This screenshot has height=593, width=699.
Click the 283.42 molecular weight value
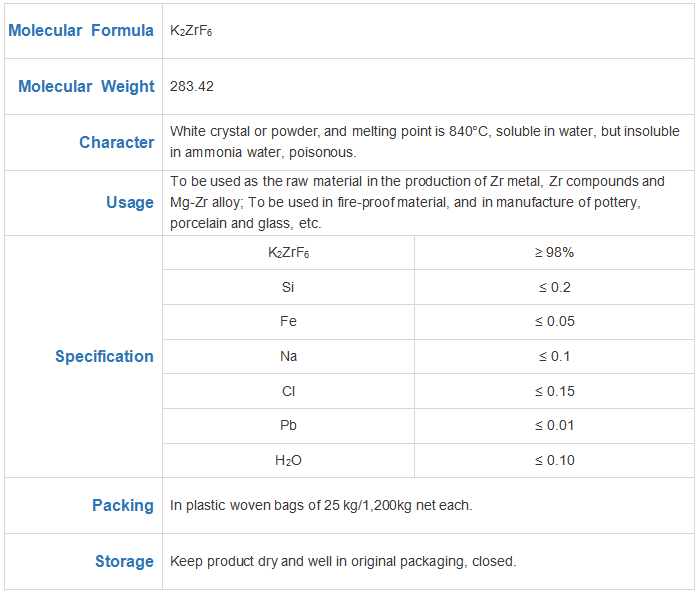[x=192, y=86]
